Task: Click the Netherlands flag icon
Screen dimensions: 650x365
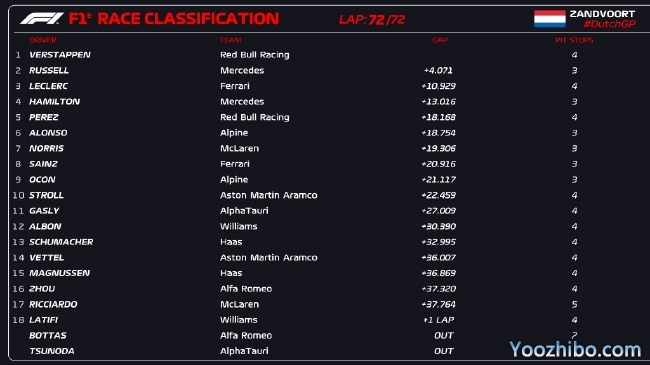Action: [x=550, y=19]
